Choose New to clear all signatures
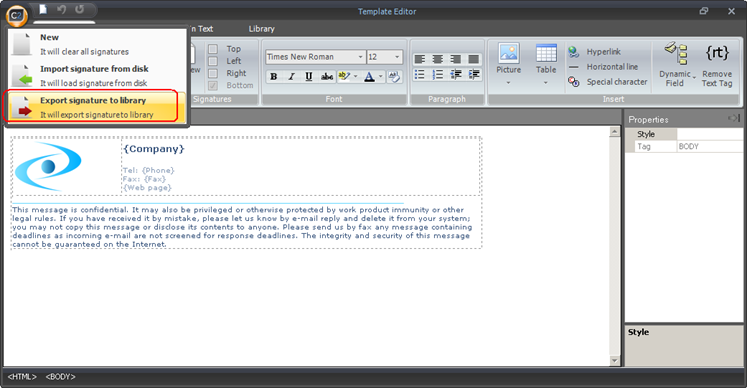 [x=96, y=44]
